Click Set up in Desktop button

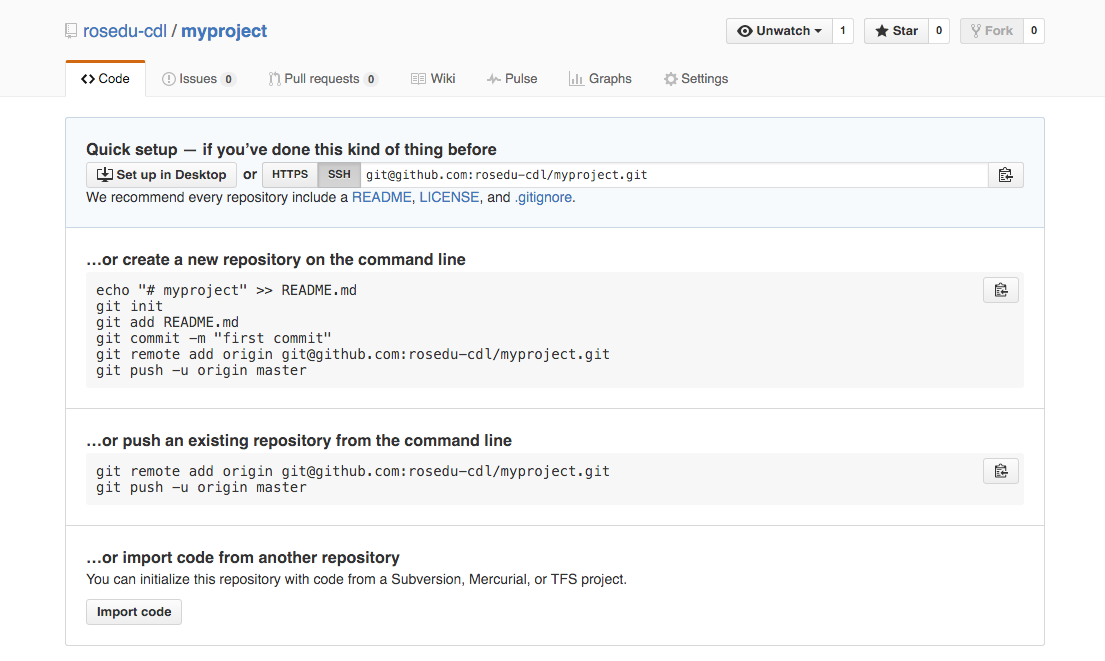161,175
